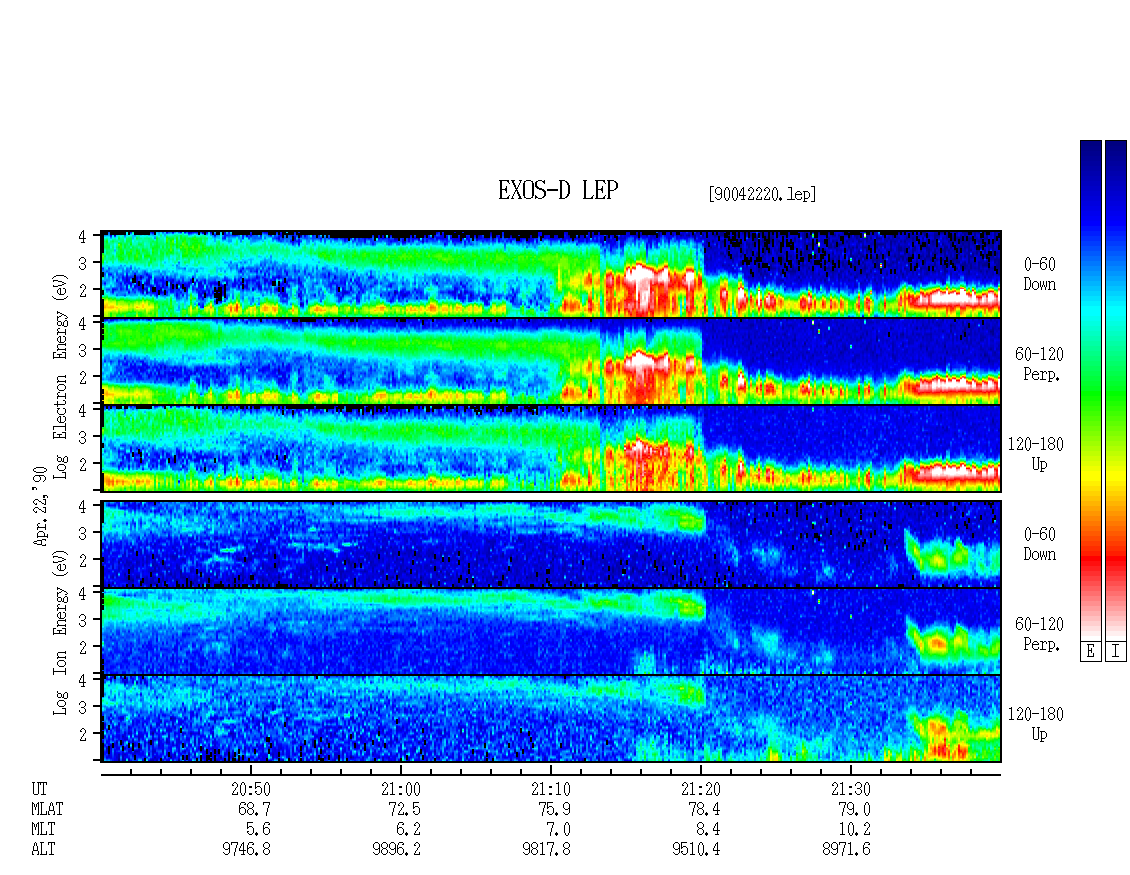Select MLT value 8.4
Image resolution: width=1130 pixels, height=875 pixels.
(708, 830)
